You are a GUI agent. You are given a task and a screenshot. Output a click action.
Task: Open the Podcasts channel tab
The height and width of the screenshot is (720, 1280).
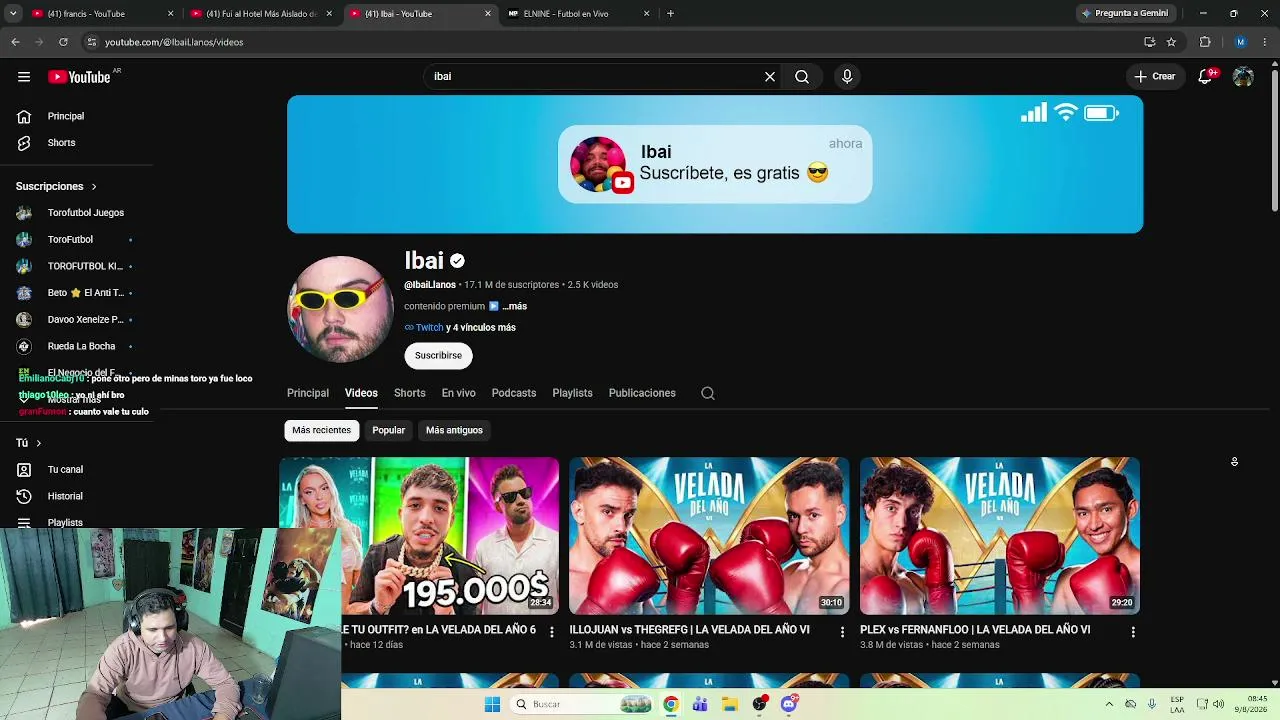click(514, 393)
